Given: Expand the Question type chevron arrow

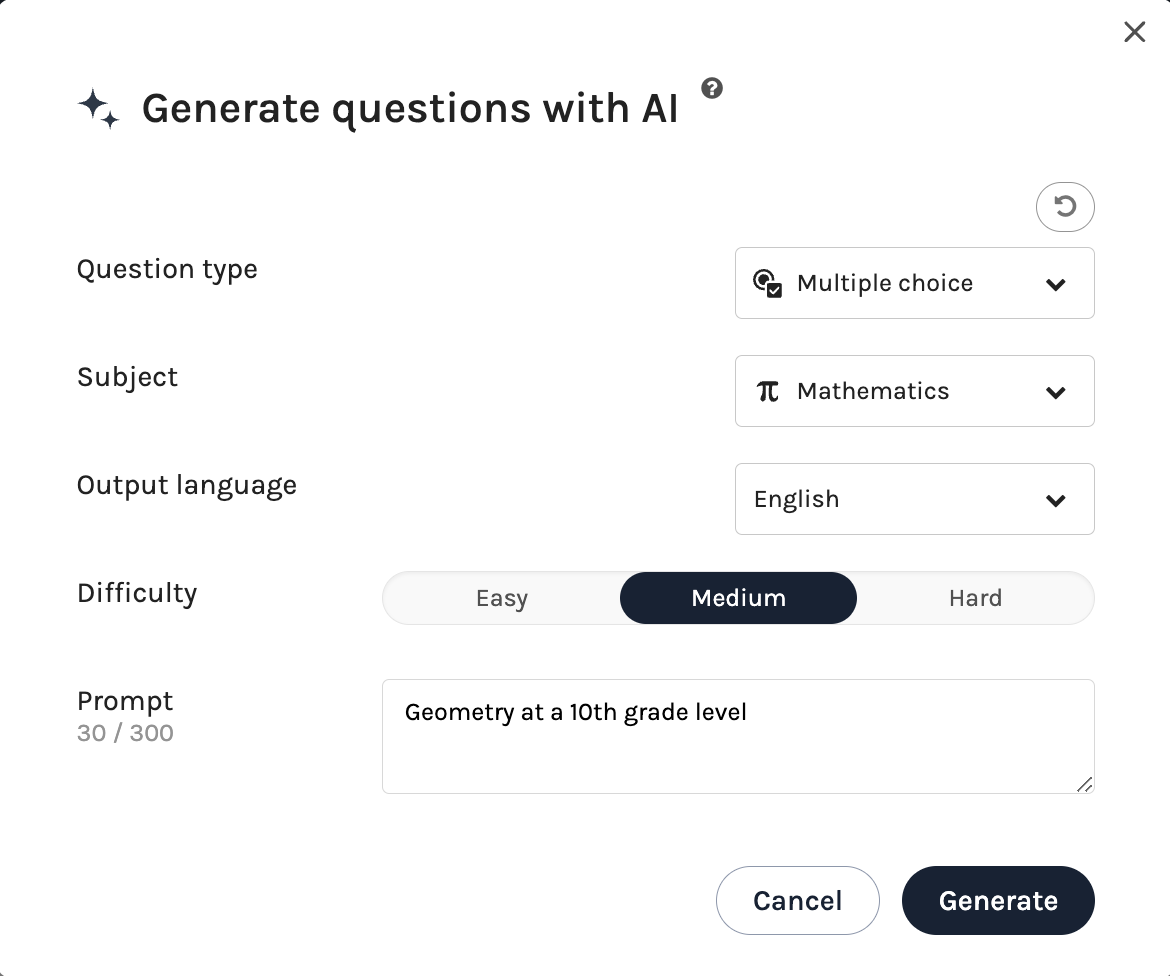Looking at the screenshot, I should [1056, 284].
